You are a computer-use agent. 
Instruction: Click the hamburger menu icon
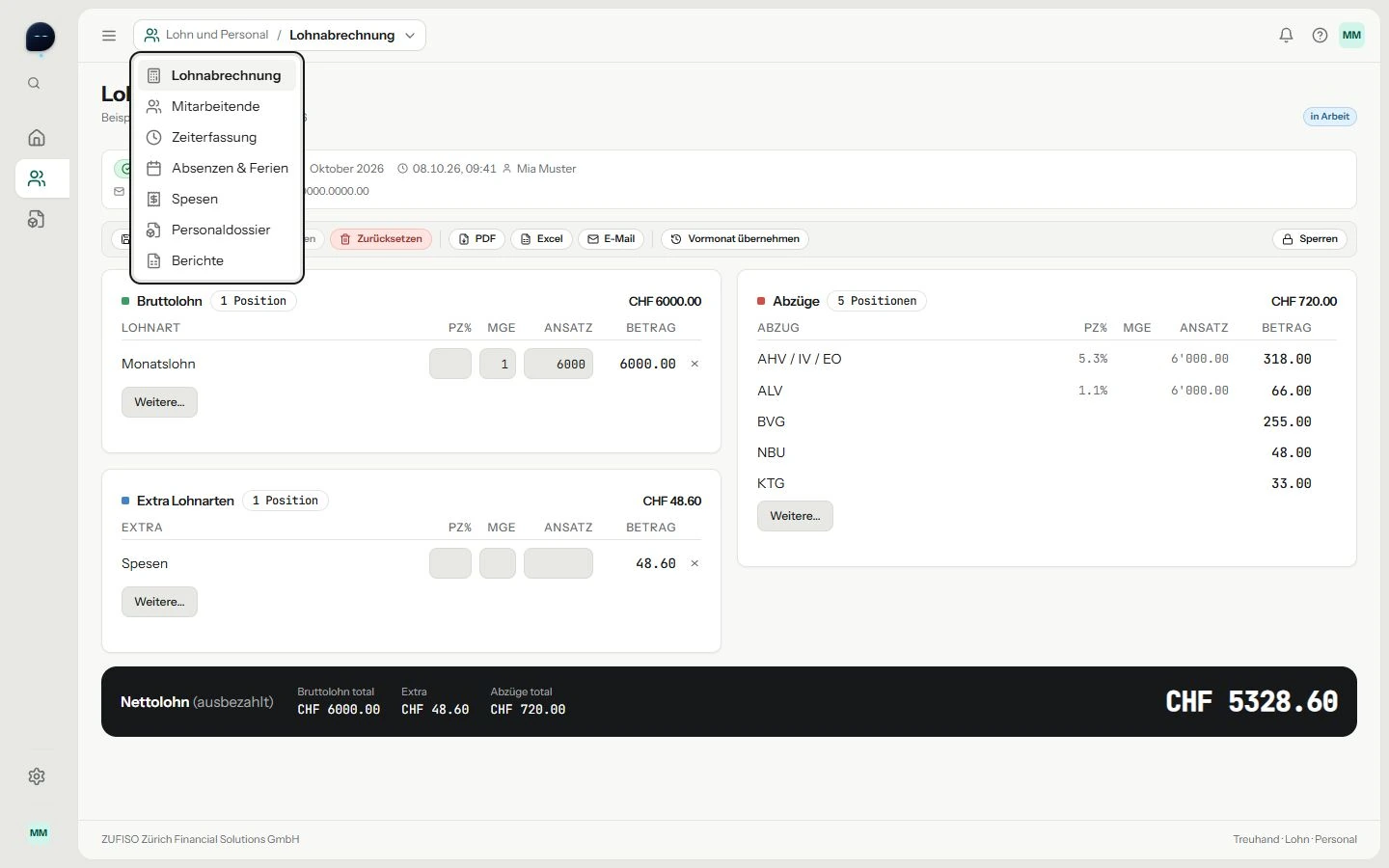point(109,36)
